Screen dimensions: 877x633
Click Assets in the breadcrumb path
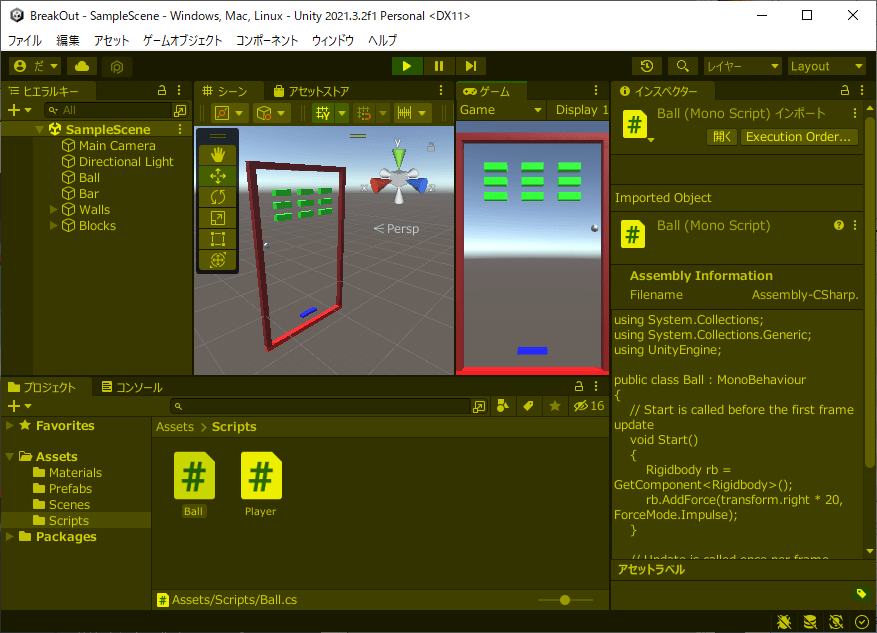point(175,427)
